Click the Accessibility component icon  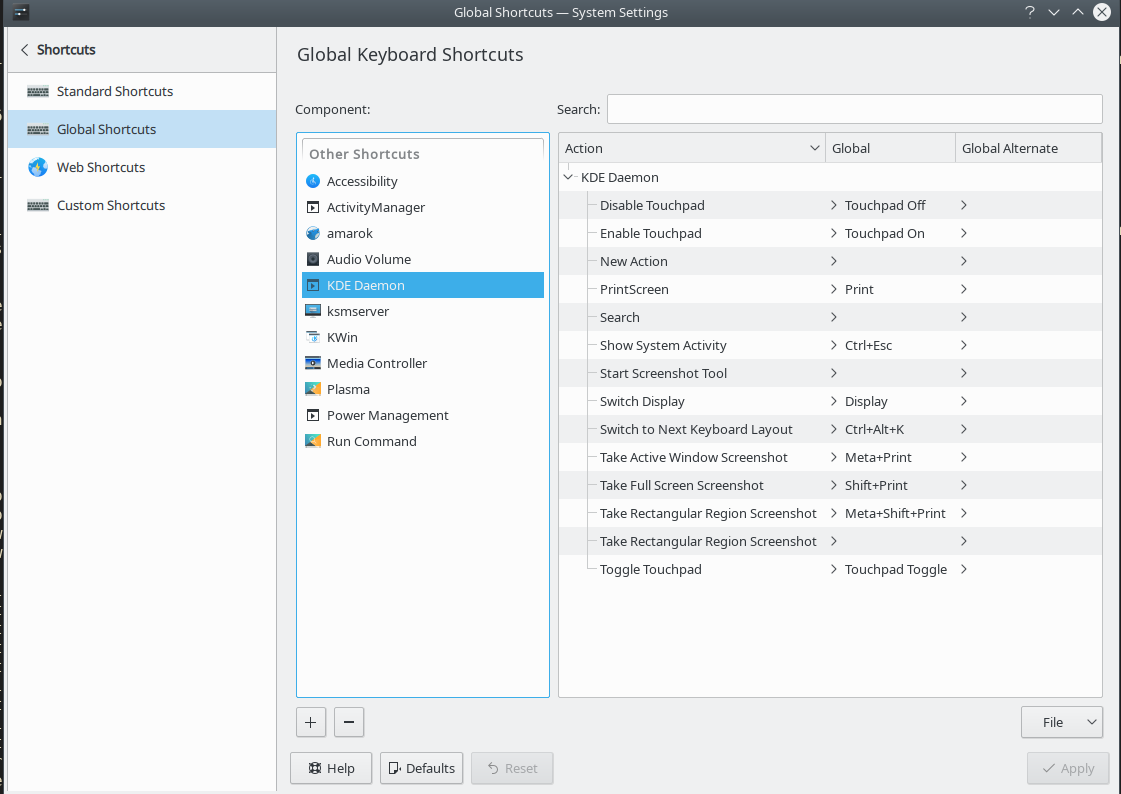click(312, 181)
